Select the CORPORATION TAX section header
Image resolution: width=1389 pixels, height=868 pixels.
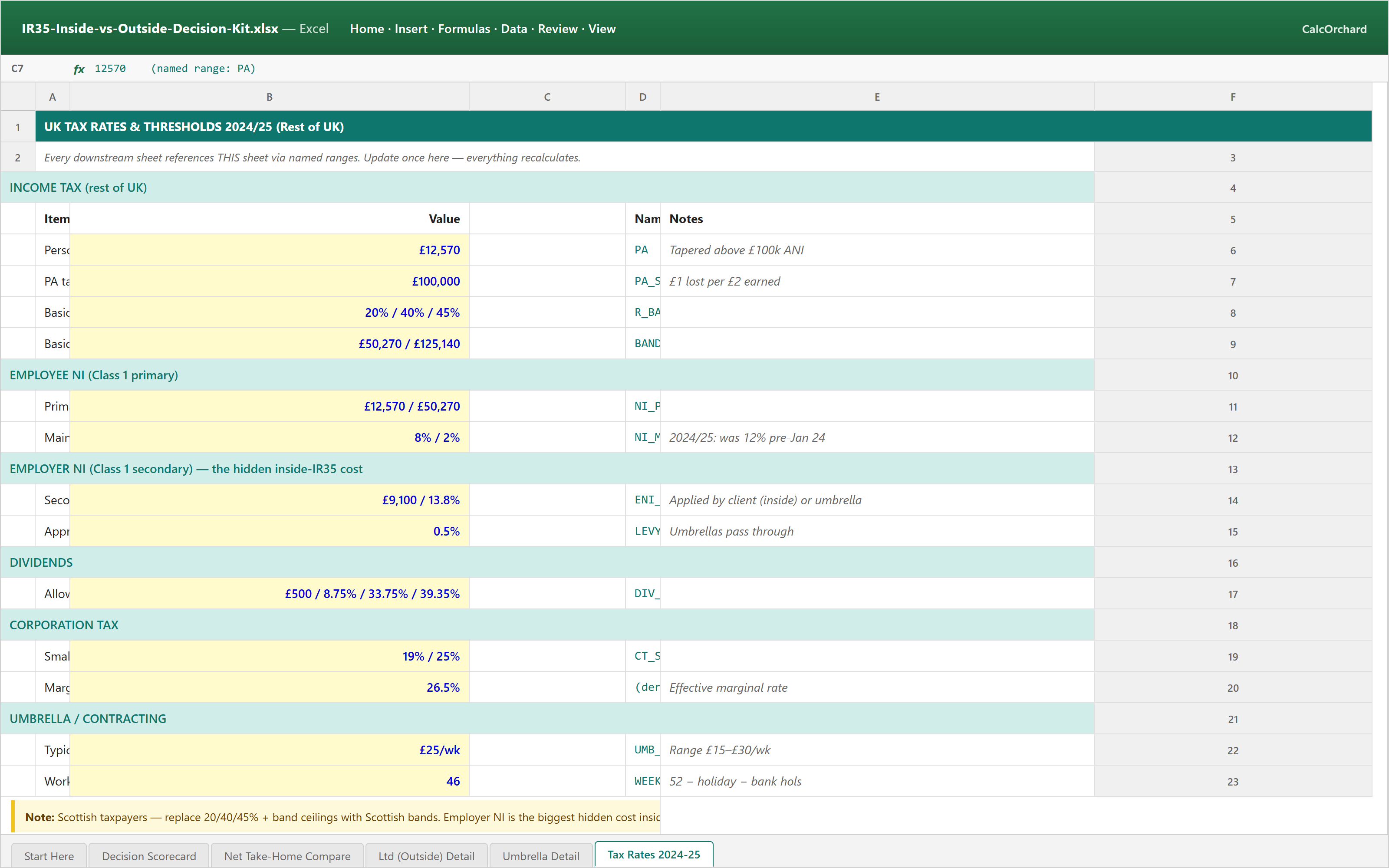coord(547,625)
